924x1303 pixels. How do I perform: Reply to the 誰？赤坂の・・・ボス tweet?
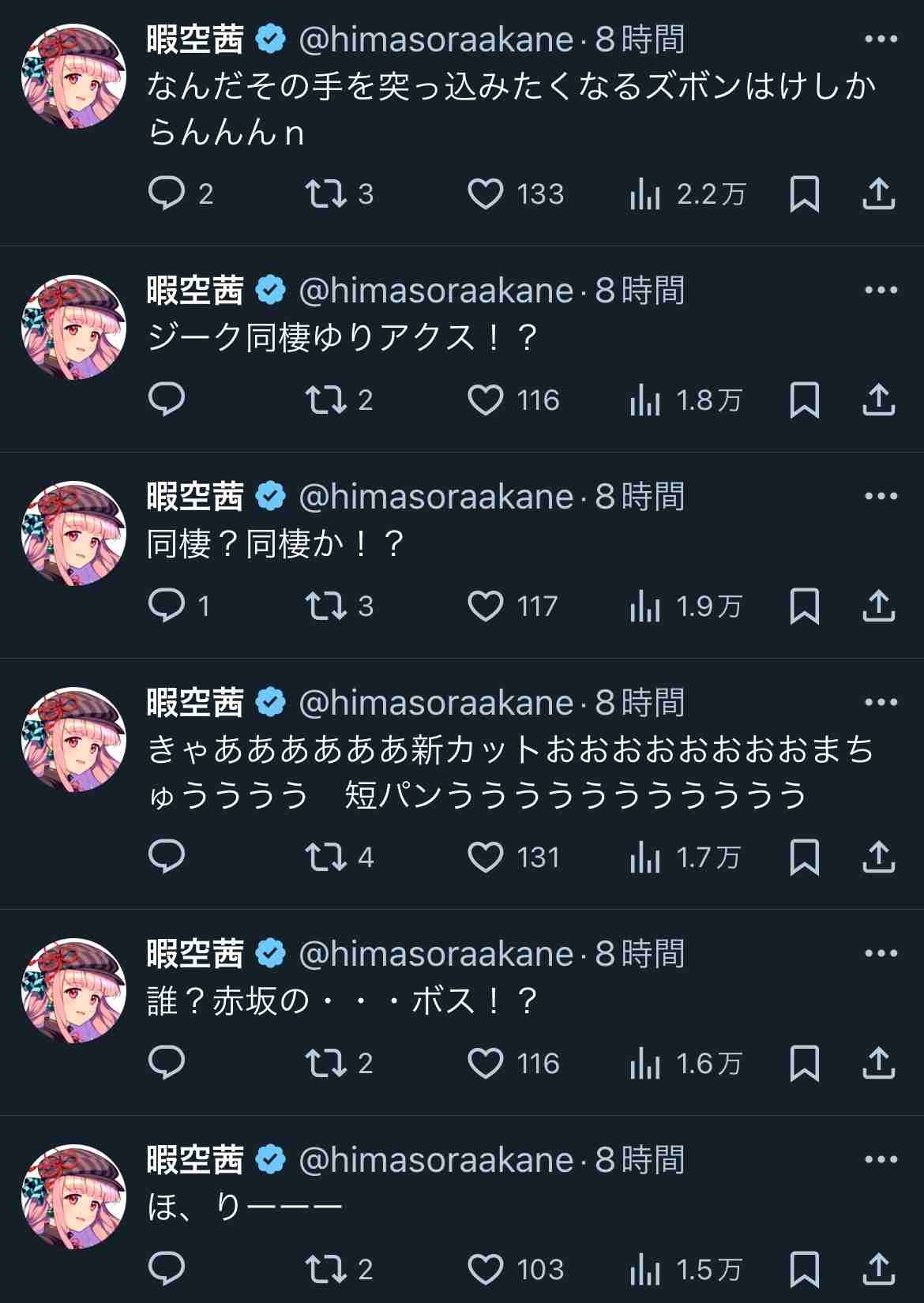(x=167, y=1063)
